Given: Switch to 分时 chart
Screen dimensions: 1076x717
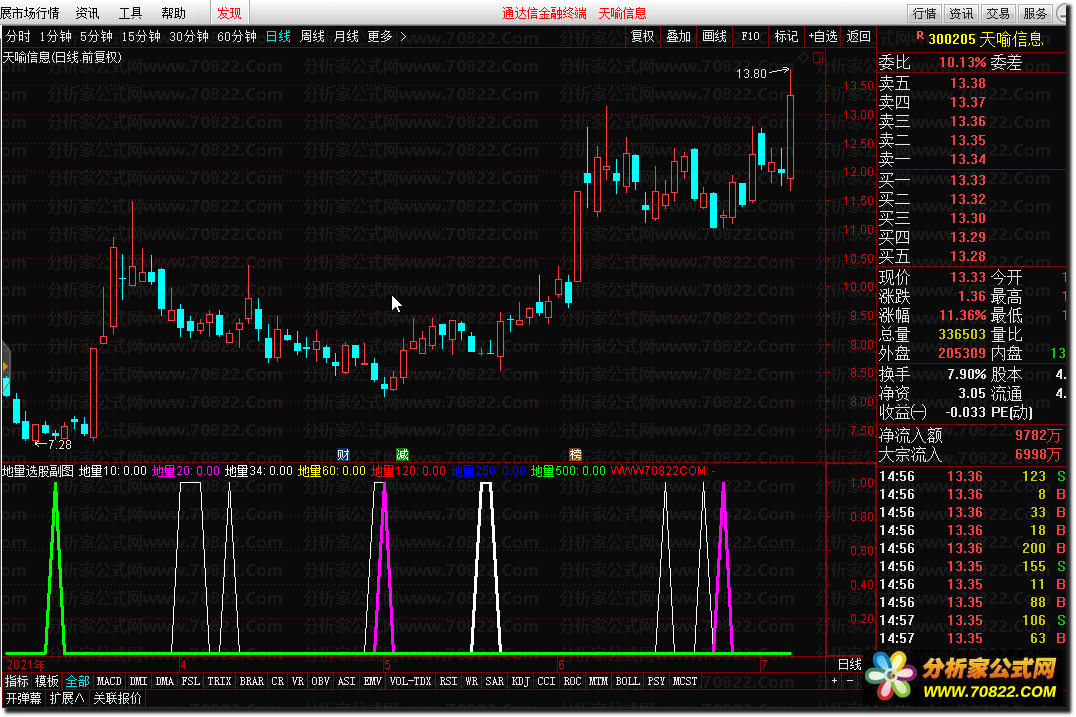Looking at the screenshot, I should click(x=19, y=36).
